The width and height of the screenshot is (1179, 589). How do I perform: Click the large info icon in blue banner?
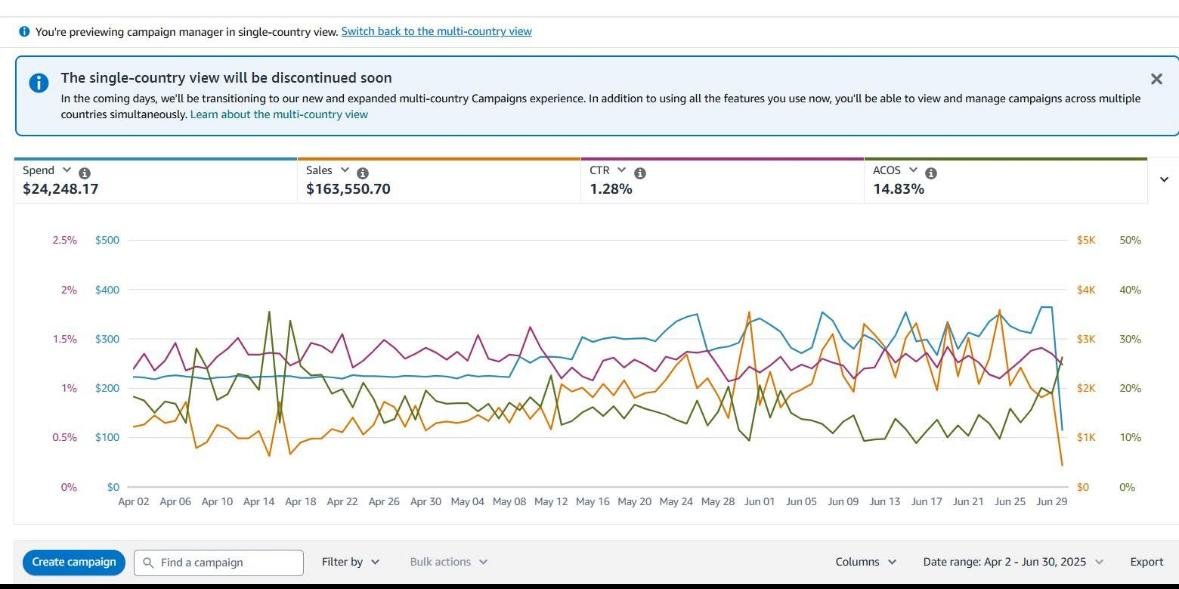coord(38,84)
